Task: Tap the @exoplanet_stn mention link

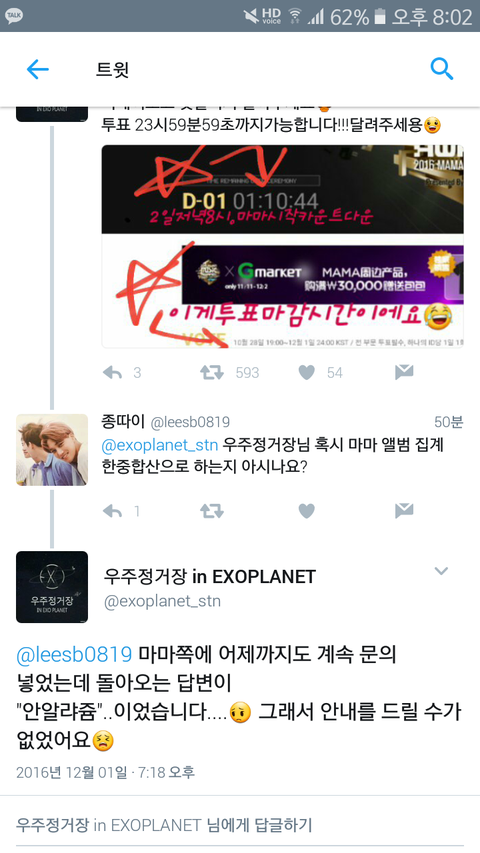Action: (x=159, y=445)
